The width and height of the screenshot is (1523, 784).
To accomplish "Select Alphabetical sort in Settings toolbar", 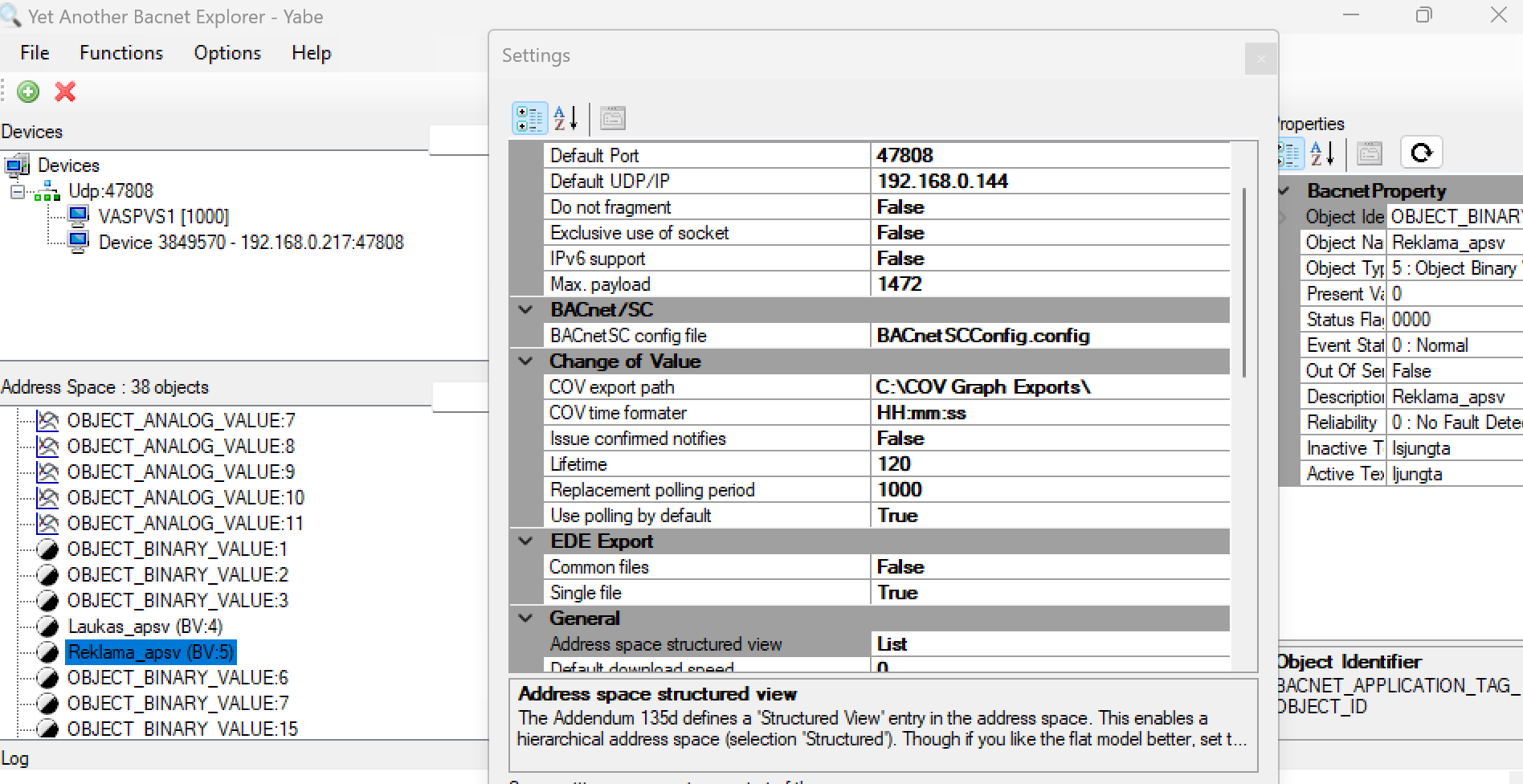I will point(566,118).
